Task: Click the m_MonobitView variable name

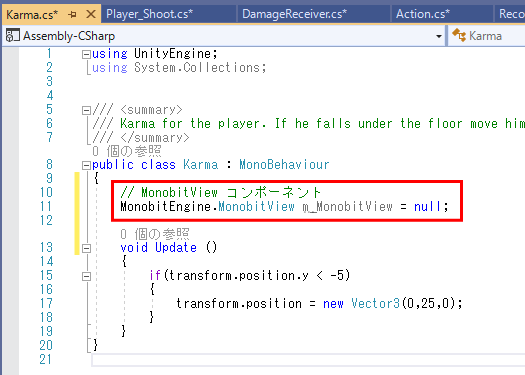Action: click(x=348, y=207)
